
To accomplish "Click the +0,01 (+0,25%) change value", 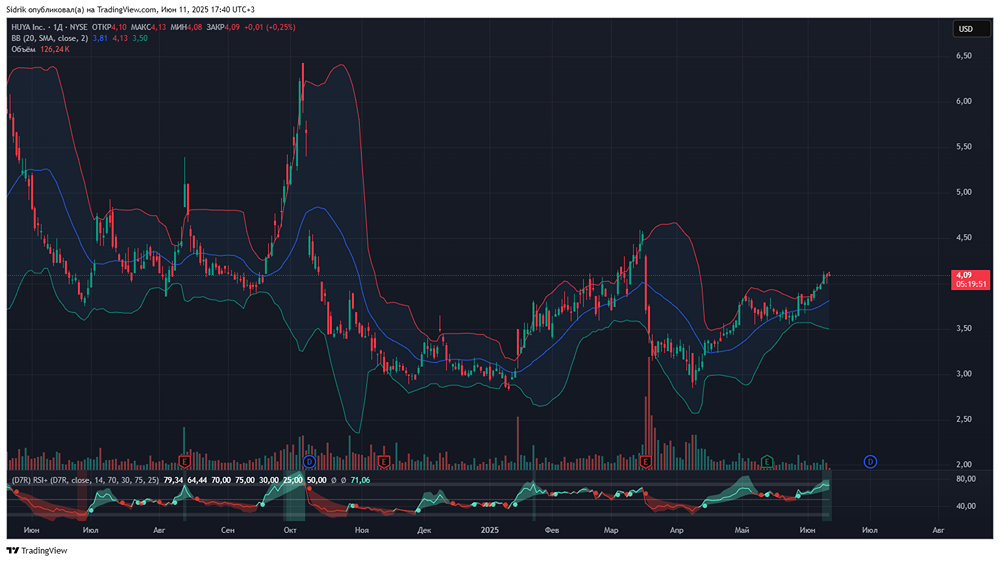I will tap(270, 27).
